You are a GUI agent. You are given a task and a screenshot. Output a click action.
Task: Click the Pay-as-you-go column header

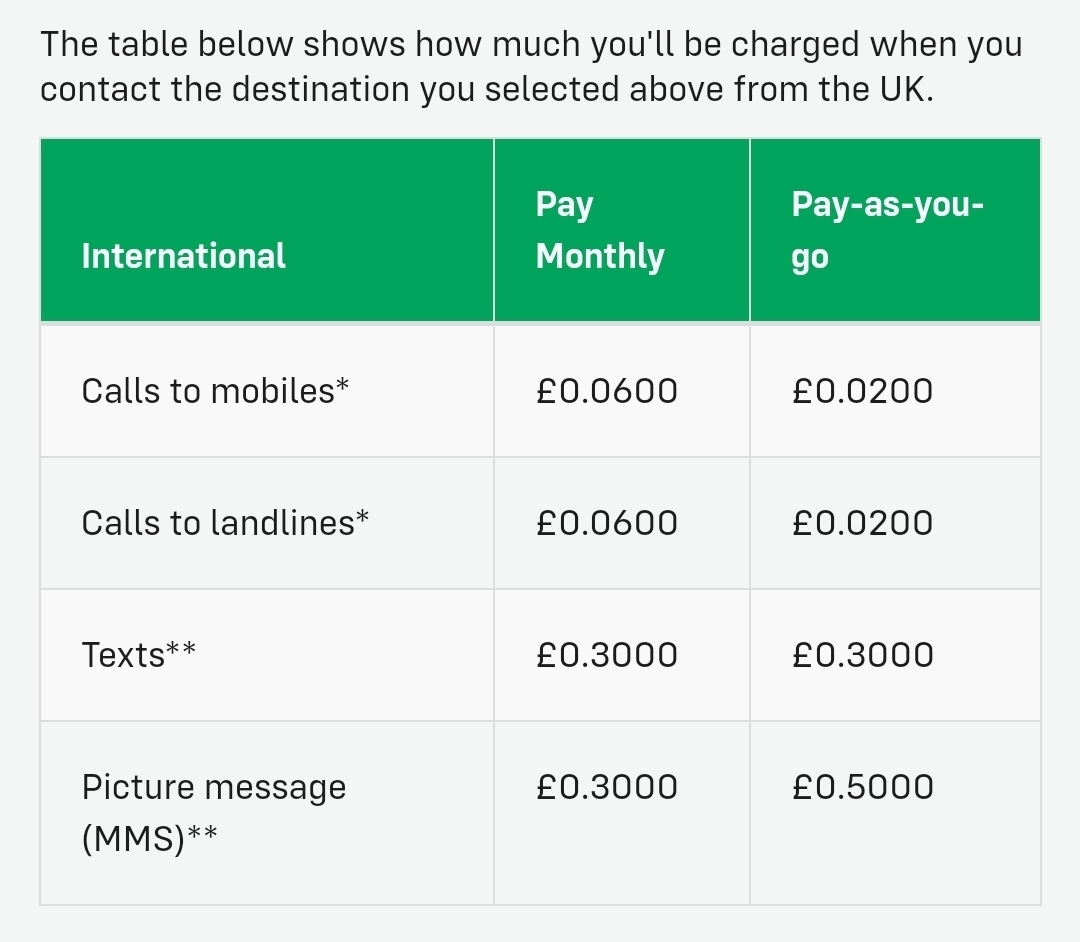(x=887, y=230)
